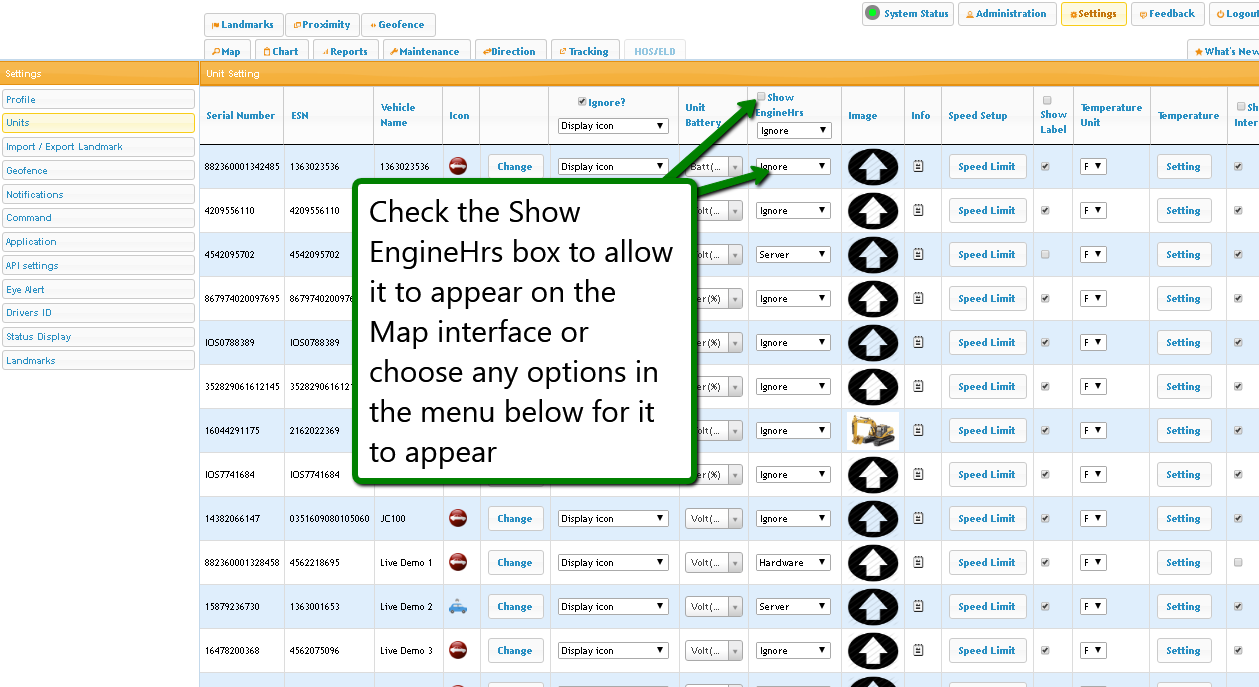Click the excavator image thumbnail
The height and width of the screenshot is (687, 1259).
coord(872,431)
